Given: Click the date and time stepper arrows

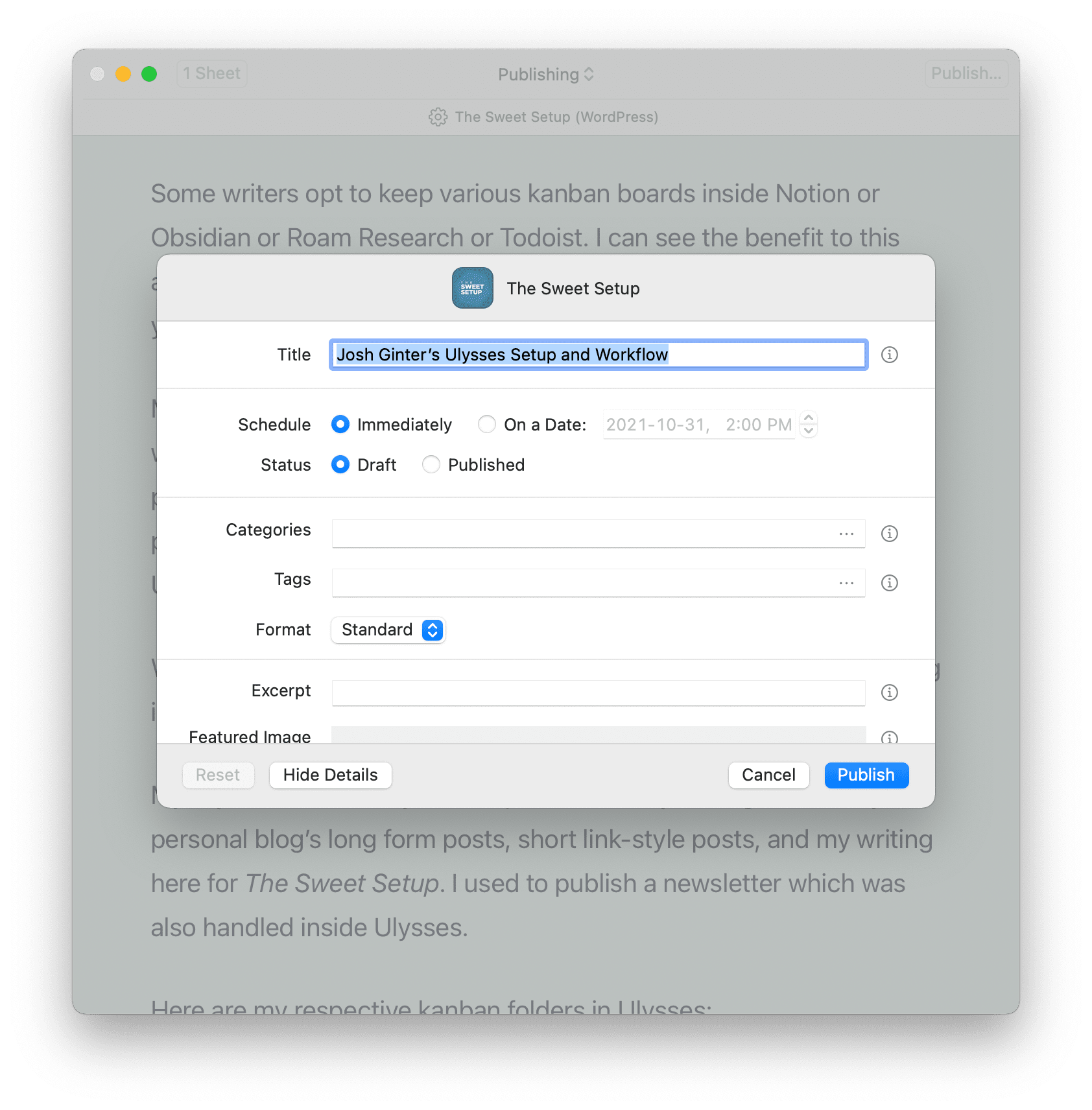Looking at the screenshot, I should click(x=809, y=425).
